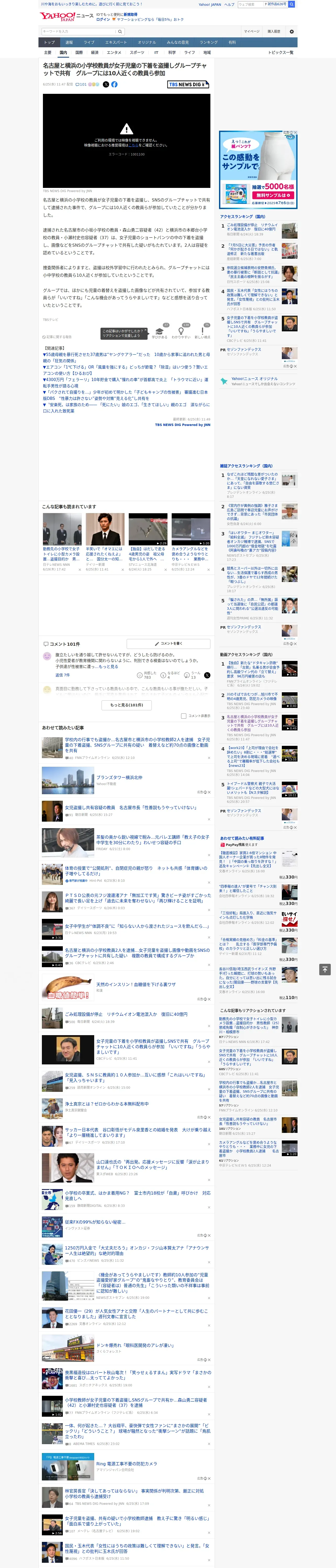Open TBS NEWS DIG Powered by JNN link
The width and height of the screenshot is (336, 1568).
tap(182, 425)
